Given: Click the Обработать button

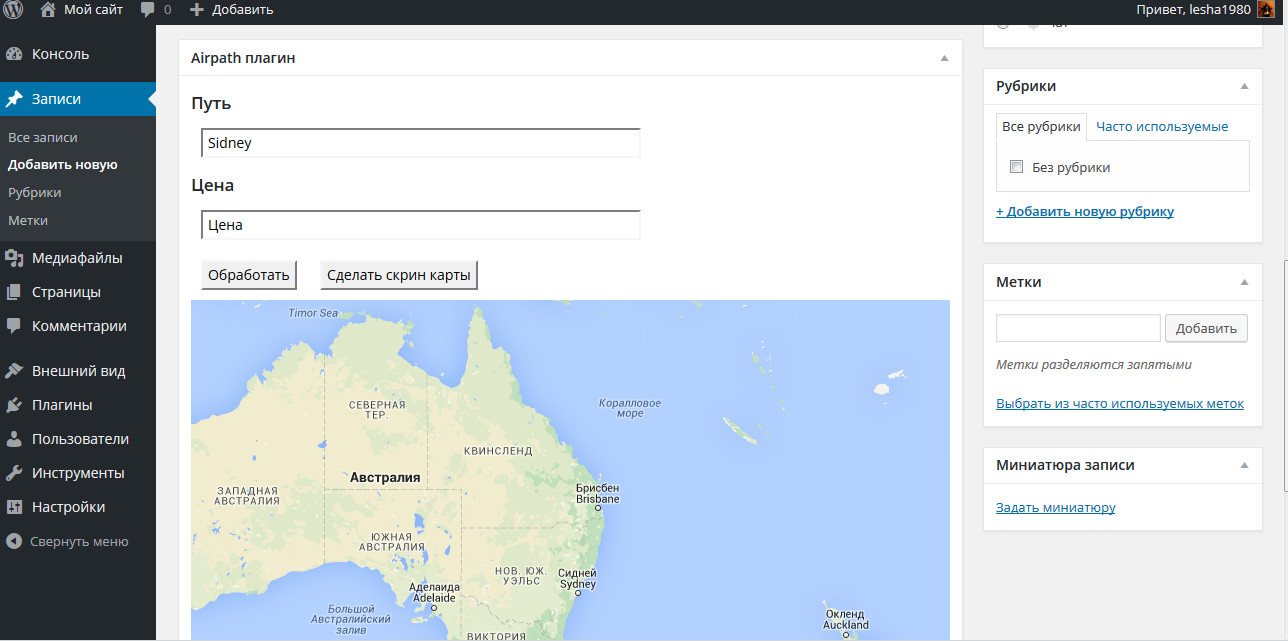Looking at the screenshot, I should 249,275.
